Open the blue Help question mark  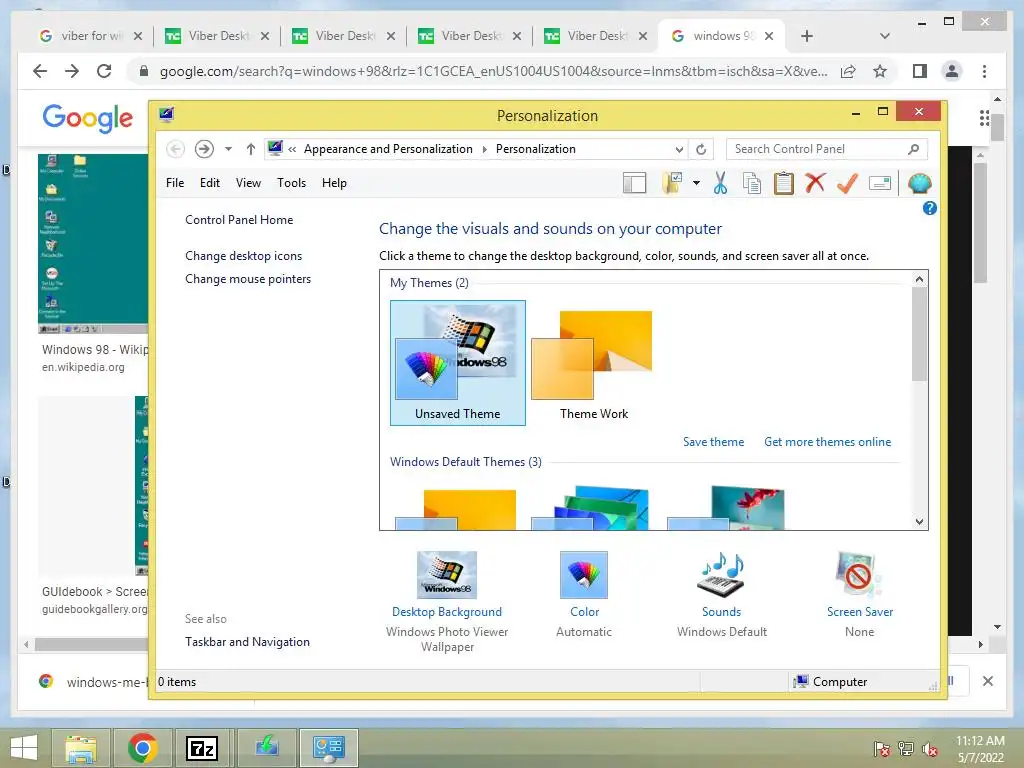[x=929, y=208]
